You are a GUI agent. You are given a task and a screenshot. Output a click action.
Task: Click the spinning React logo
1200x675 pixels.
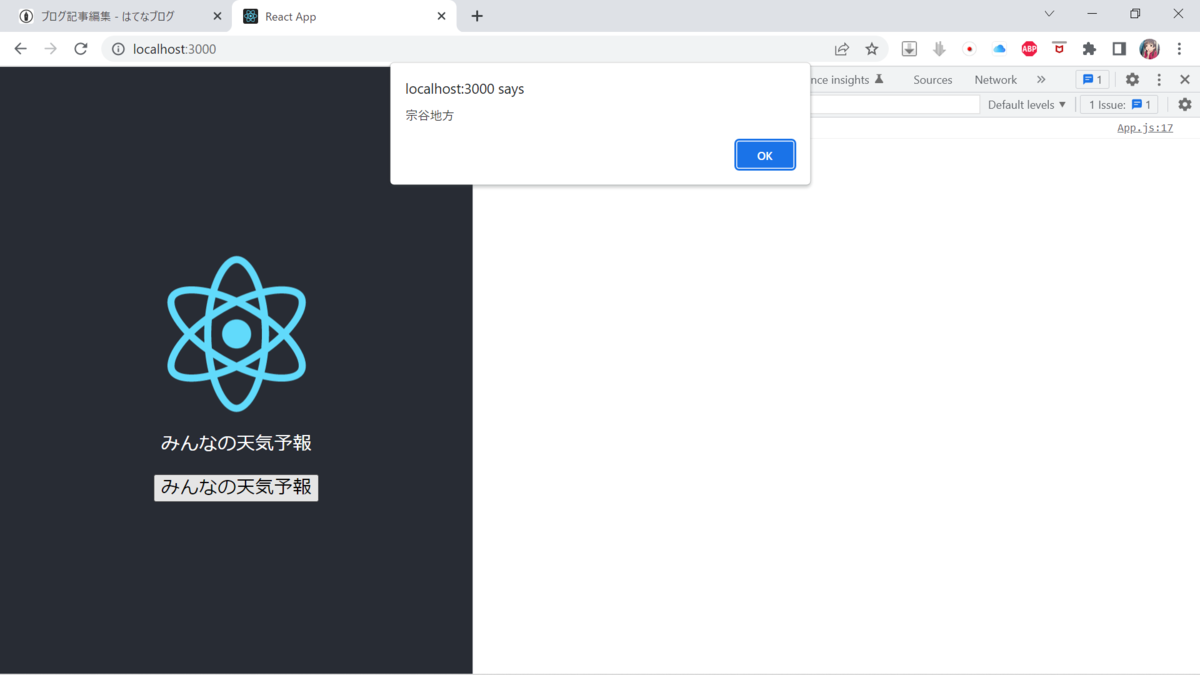[x=236, y=334]
